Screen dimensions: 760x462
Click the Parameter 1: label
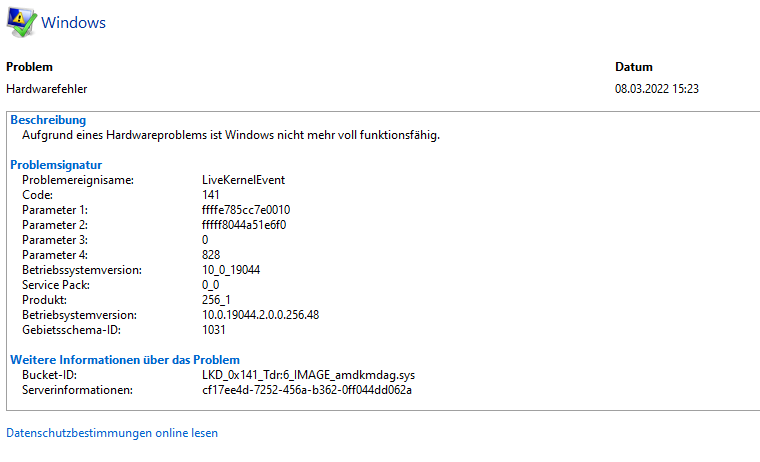[x=55, y=210]
